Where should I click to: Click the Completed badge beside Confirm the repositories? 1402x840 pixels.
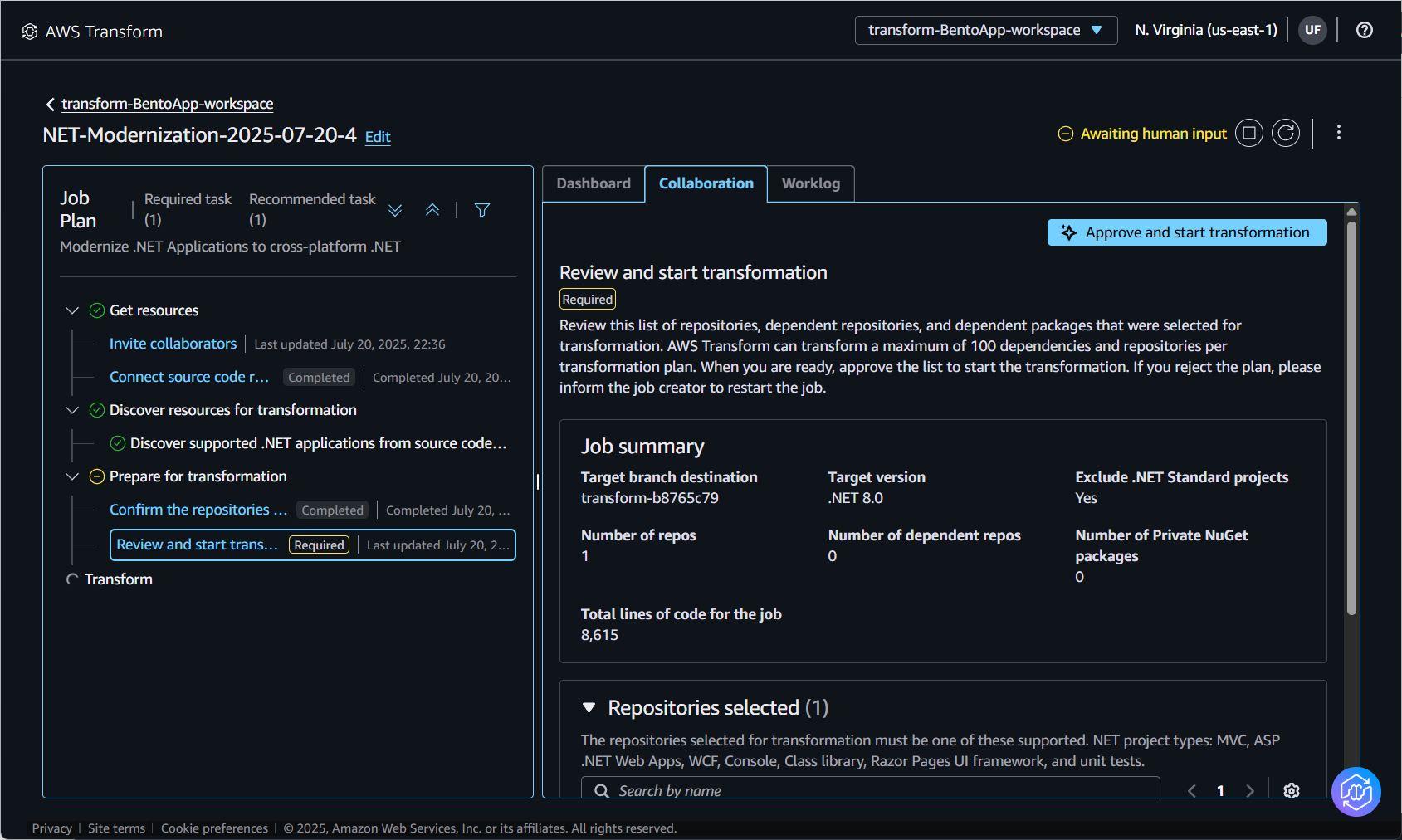(332, 510)
